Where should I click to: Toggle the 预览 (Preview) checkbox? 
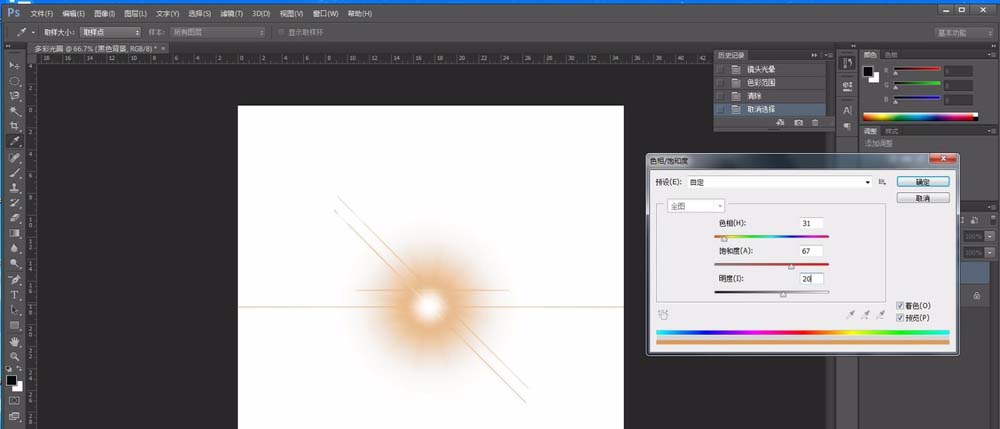click(x=901, y=317)
